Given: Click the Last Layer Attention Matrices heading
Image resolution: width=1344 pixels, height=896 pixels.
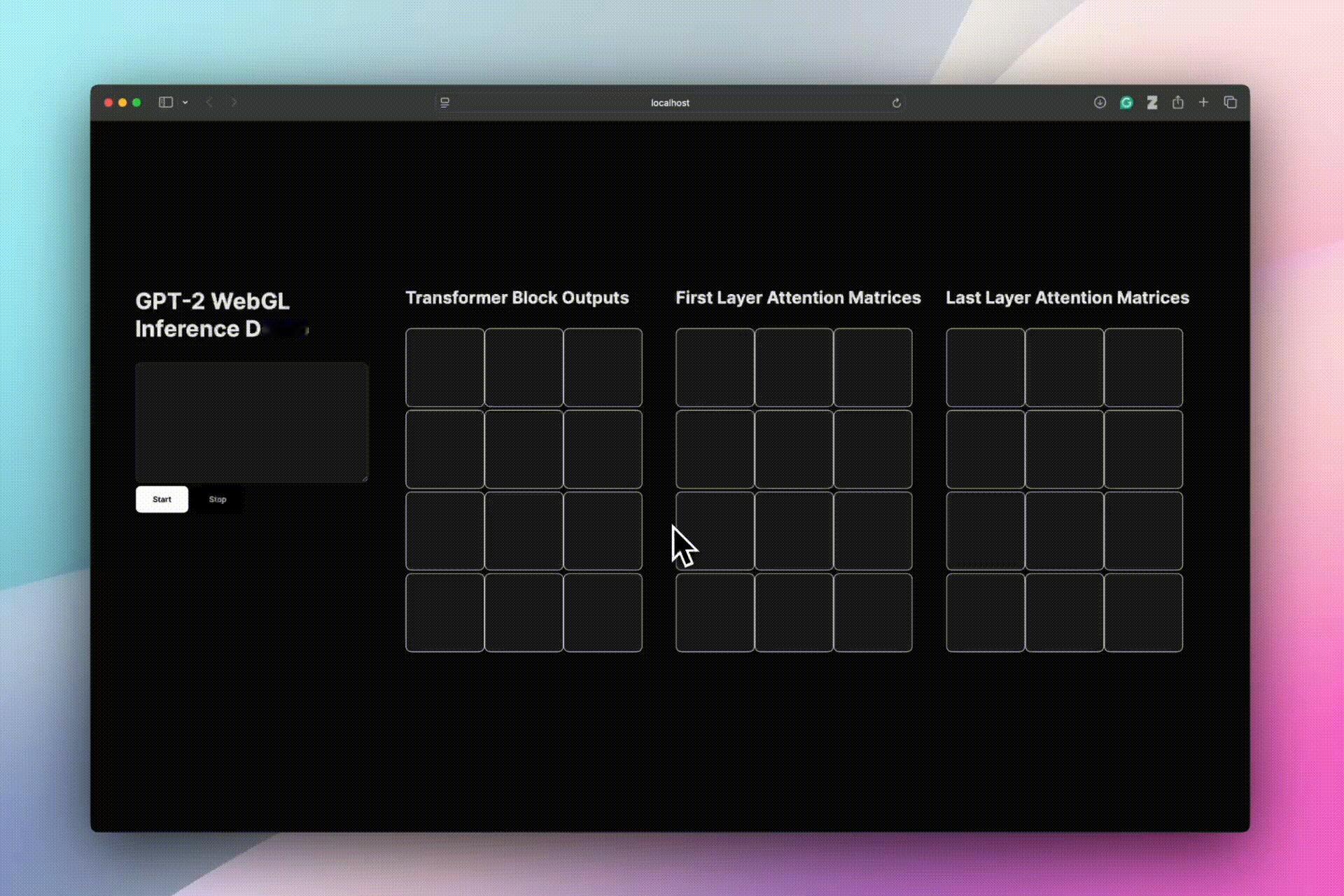Looking at the screenshot, I should (x=1067, y=297).
